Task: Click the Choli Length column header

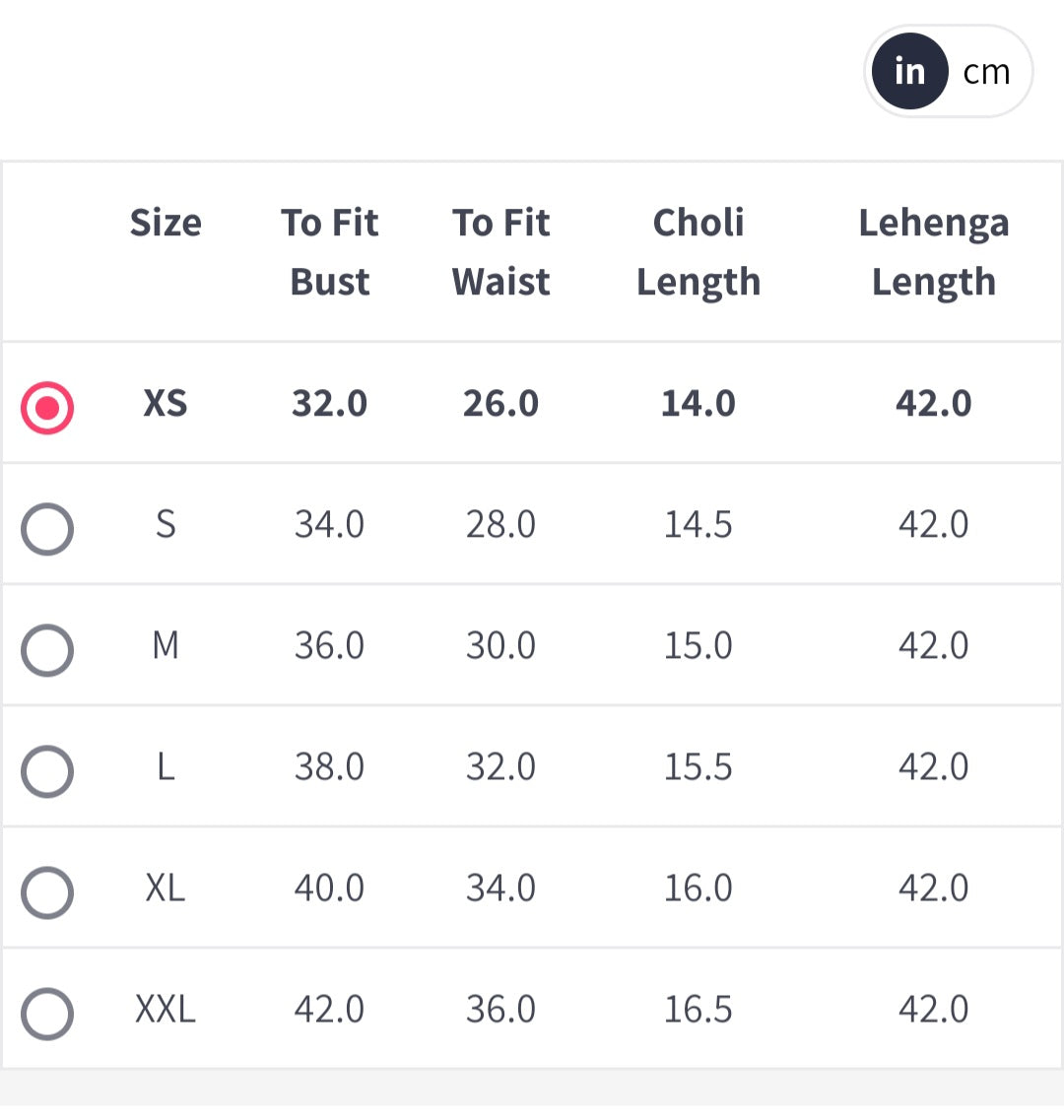Action: 698,252
